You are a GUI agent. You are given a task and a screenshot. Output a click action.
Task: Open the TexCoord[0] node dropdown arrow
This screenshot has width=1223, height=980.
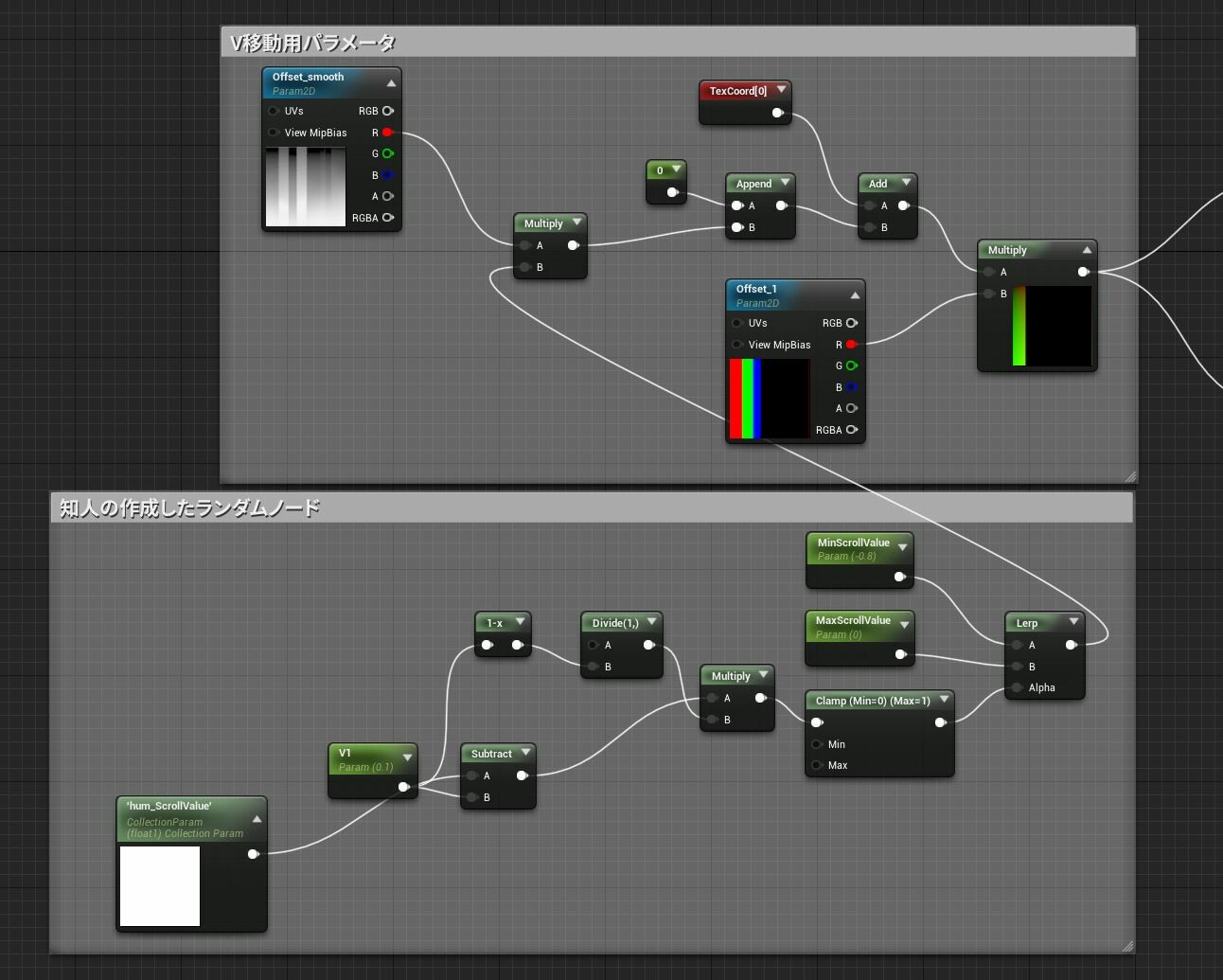tap(781, 89)
